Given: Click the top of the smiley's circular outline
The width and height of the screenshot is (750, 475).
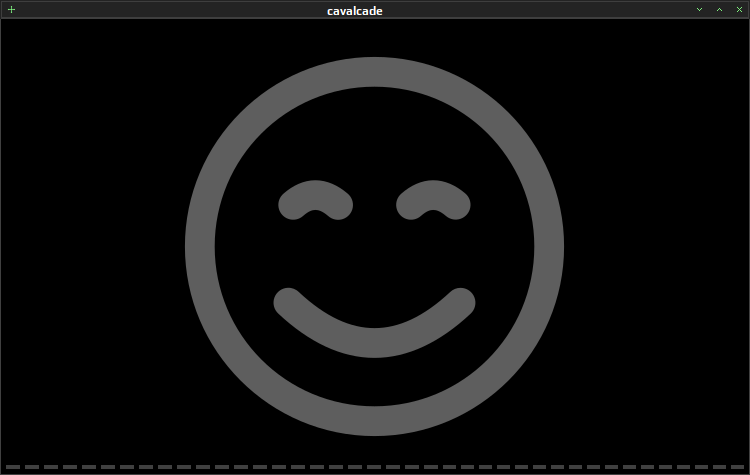Looking at the screenshot, I should pos(375,72).
